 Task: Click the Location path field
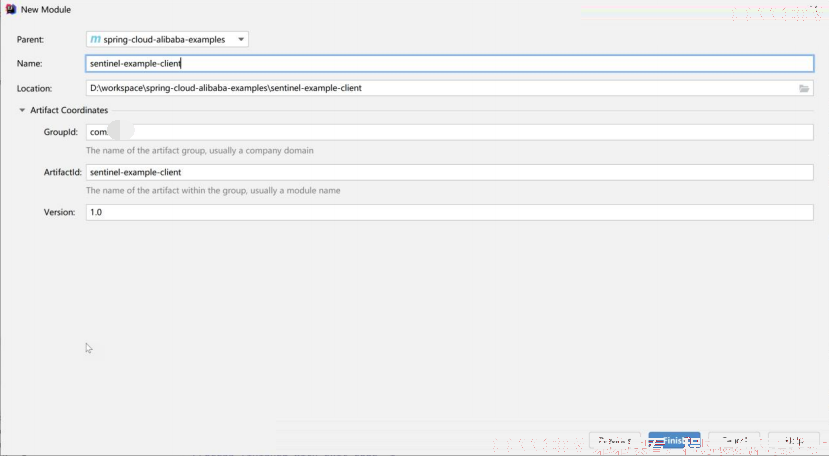(x=449, y=88)
